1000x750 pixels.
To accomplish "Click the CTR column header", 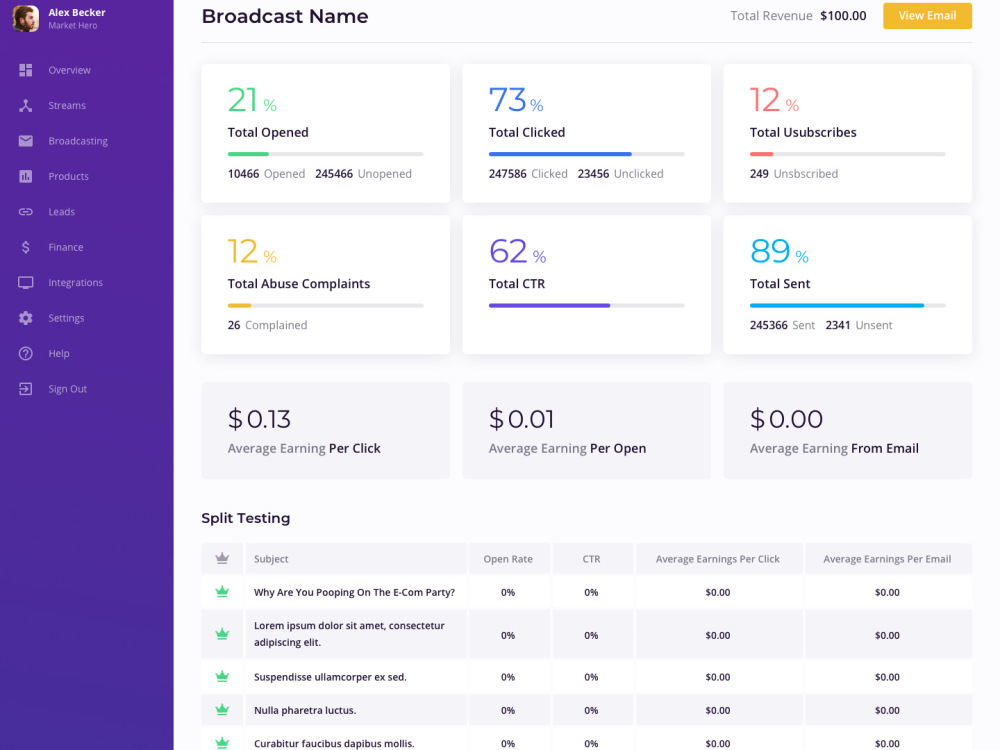I will 591,559.
